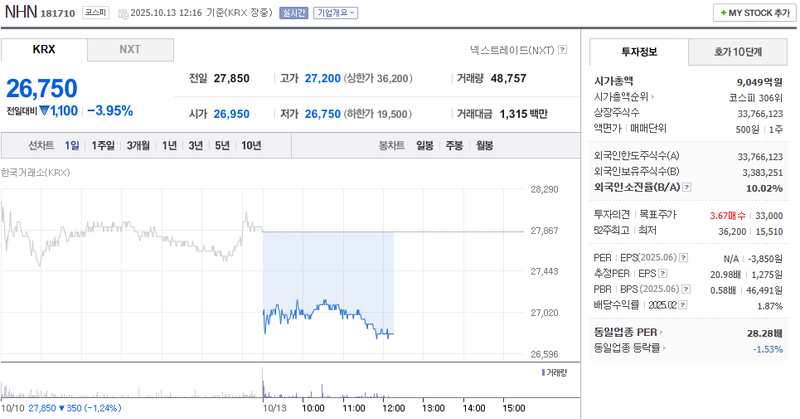
Task: Toggle the 실시간 real-time badge
Action: pyautogui.click(x=294, y=13)
